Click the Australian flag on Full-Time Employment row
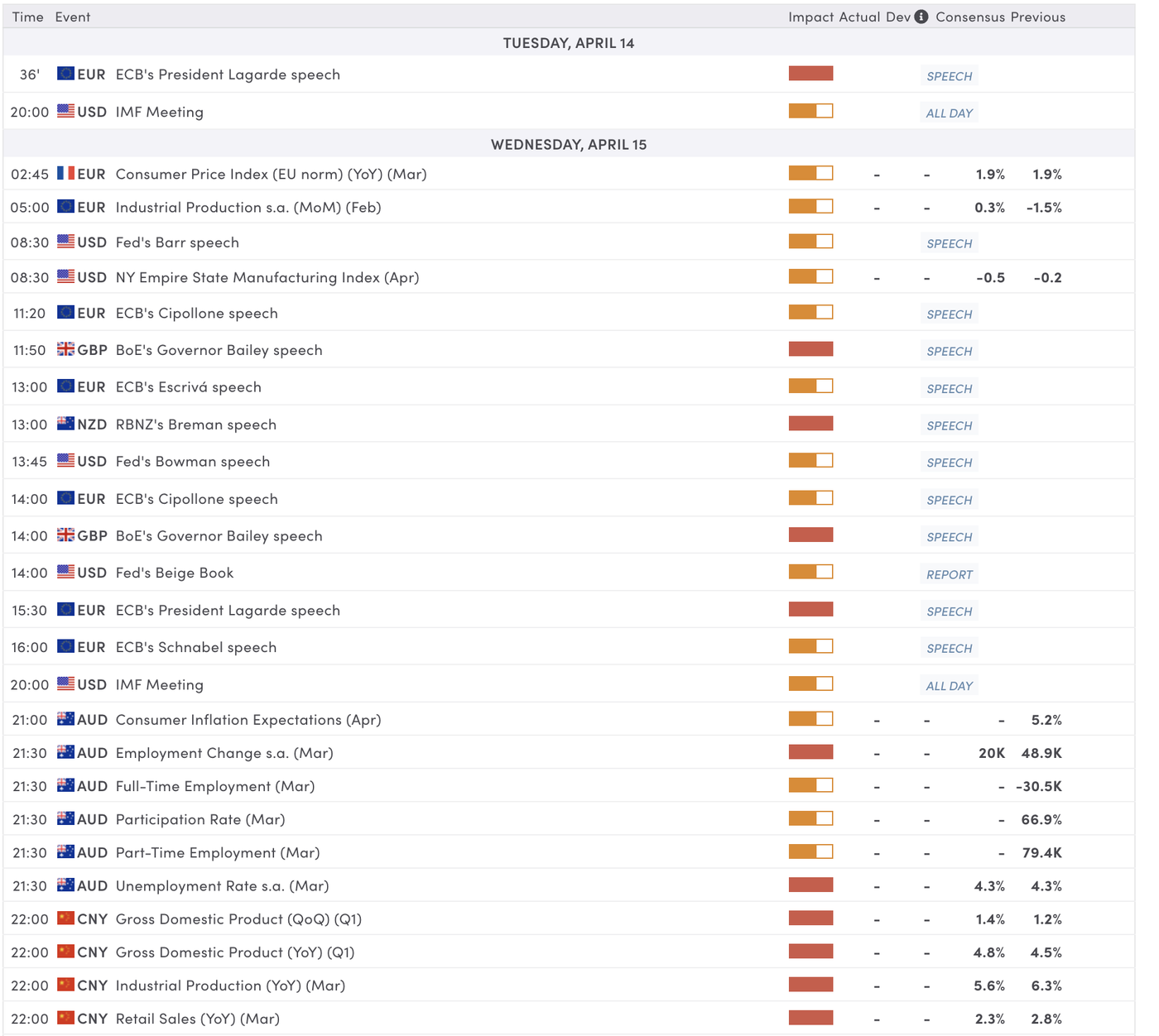 (65, 785)
